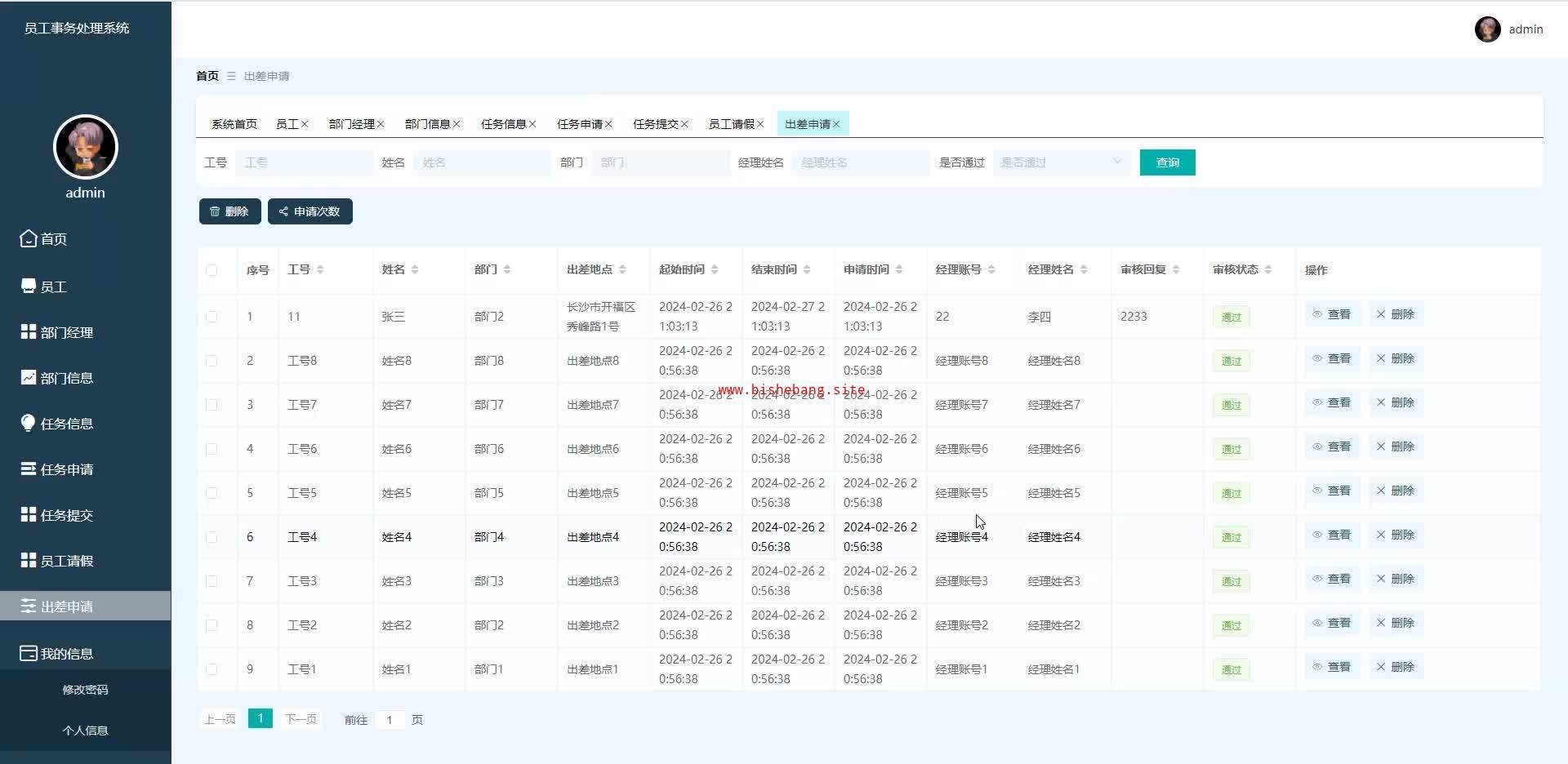1568x764 pixels.
Task: Switch to the 任务申请 tab
Action: 579,124
